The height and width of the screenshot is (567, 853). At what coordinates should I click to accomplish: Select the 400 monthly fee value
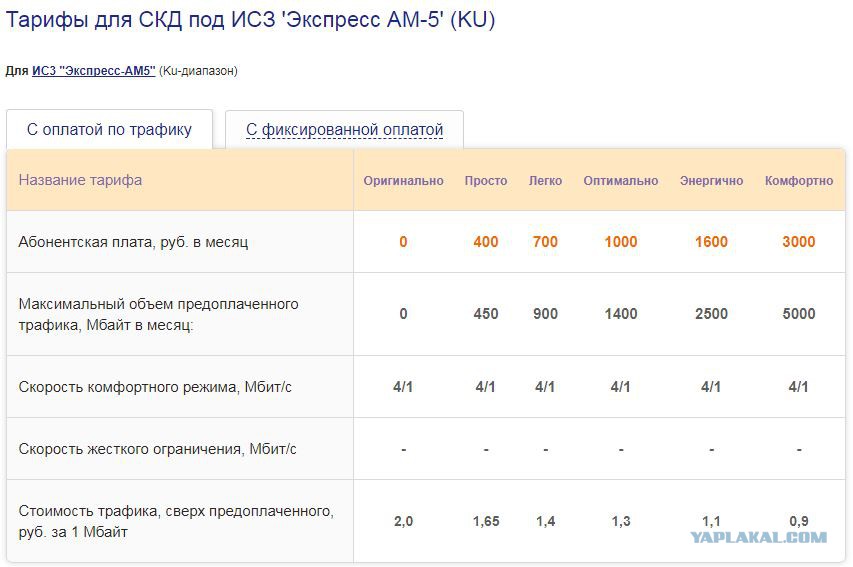pos(486,242)
